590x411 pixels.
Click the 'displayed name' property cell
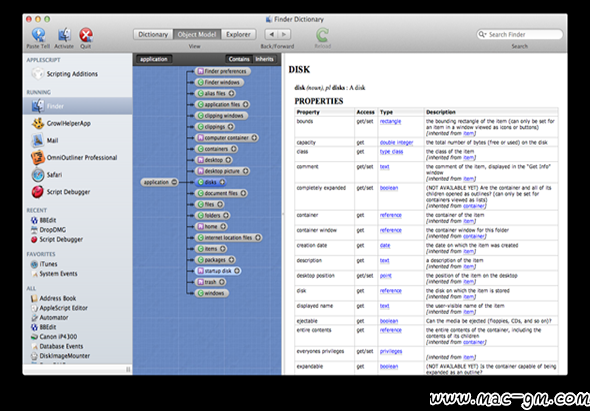click(x=324, y=309)
